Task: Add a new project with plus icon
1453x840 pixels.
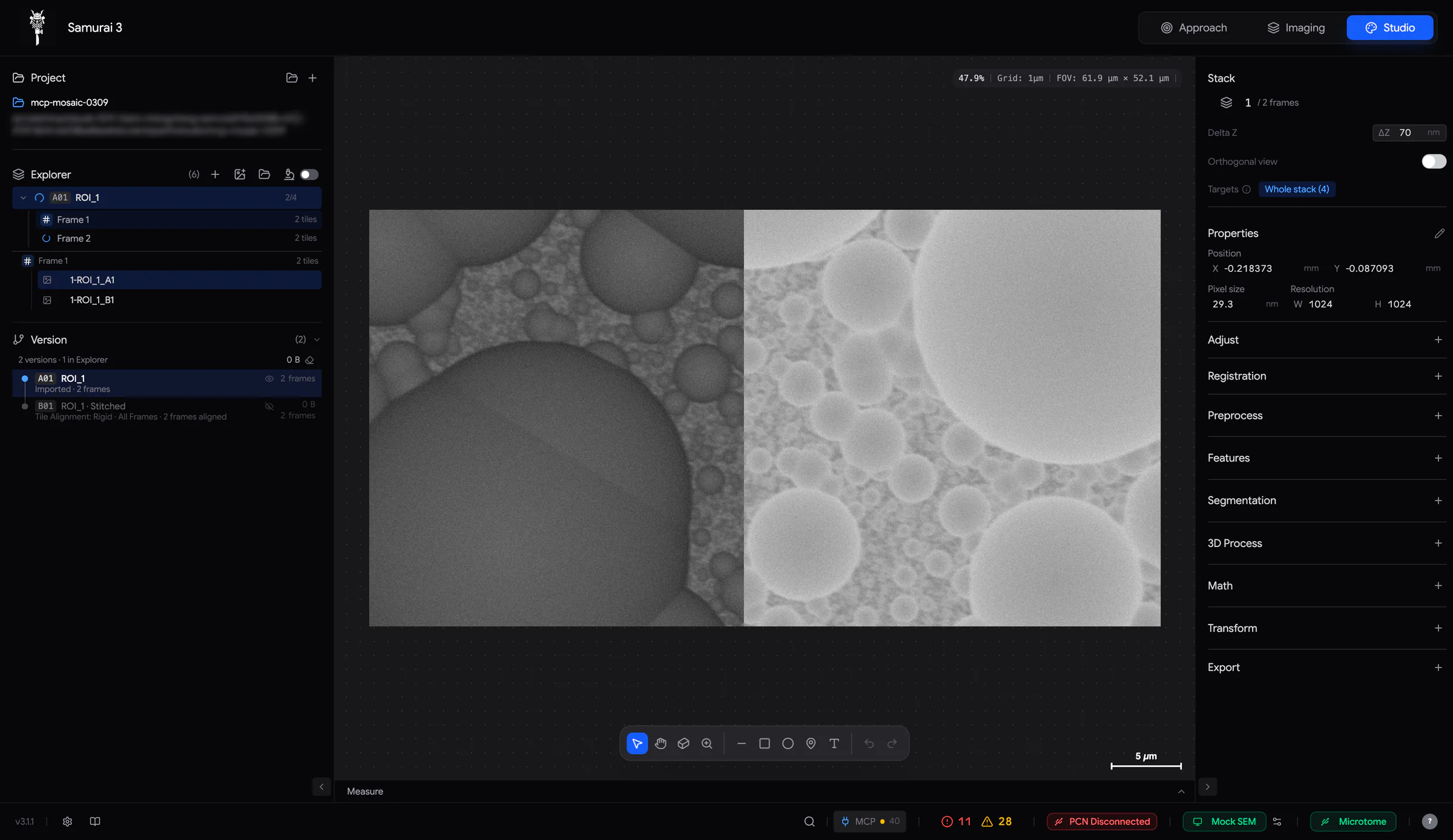Action: 312,77
